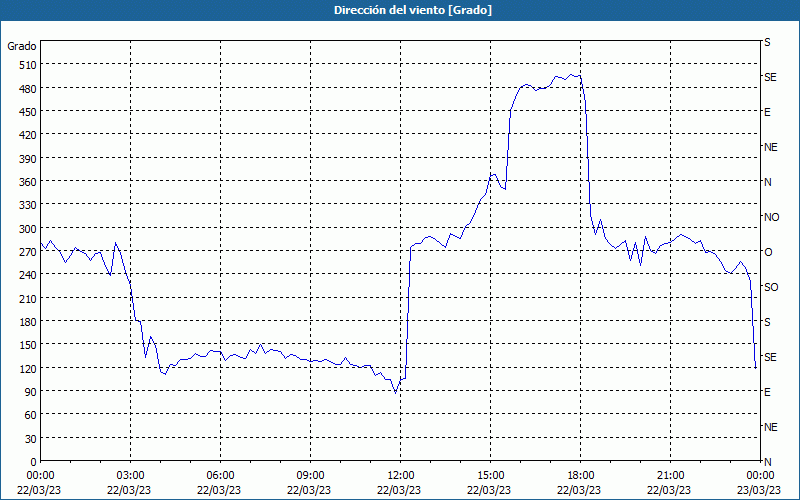The height and width of the screenshot is (500, 800).
Task: Select the 0 degree axis label
Action: tap(33, 462)
